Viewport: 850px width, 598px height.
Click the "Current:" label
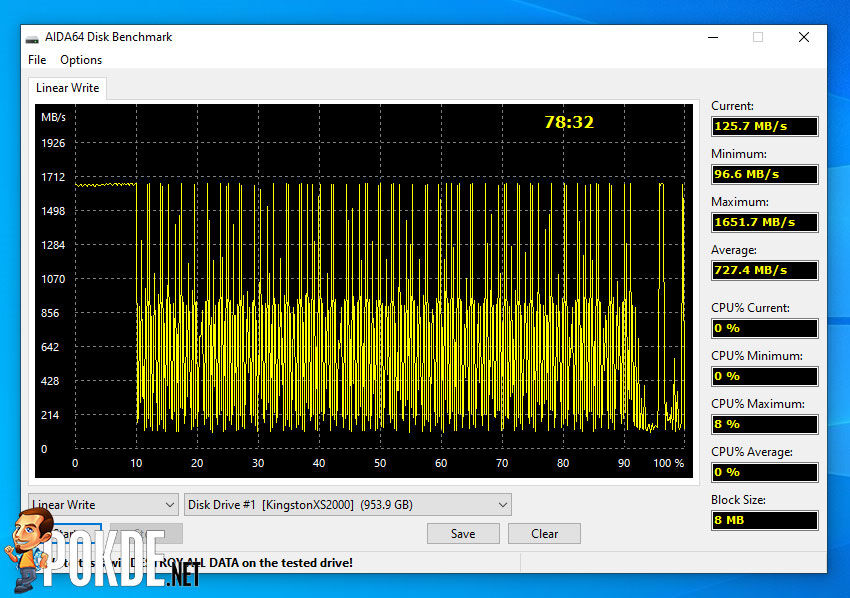coord(732,106)
